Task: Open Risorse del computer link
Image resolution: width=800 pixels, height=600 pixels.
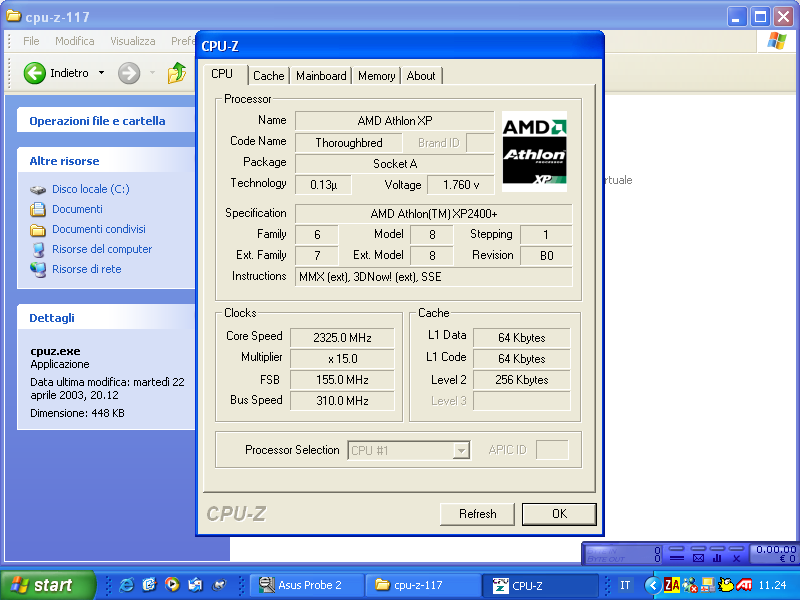Action: (102, 249)
